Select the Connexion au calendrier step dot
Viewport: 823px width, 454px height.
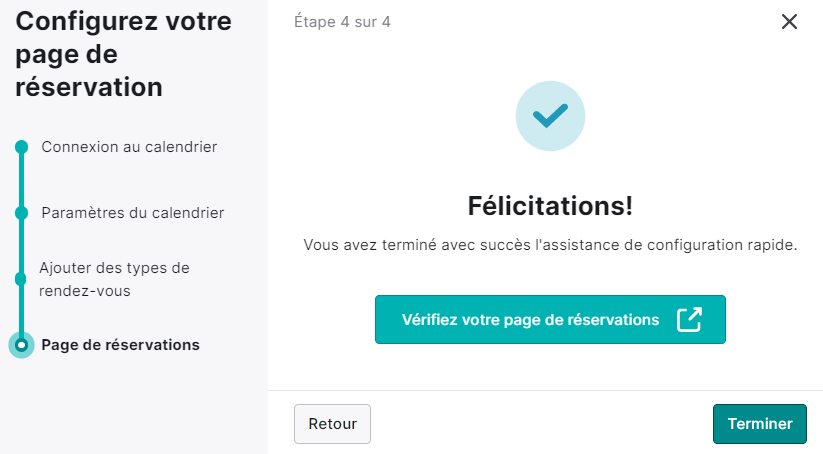click(22, 147)
